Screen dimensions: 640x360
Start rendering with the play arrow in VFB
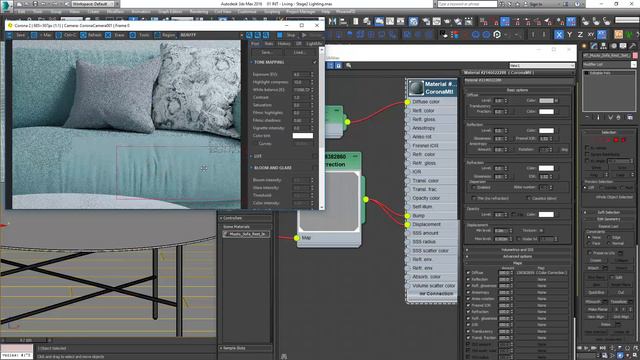[x=304, y=36]
